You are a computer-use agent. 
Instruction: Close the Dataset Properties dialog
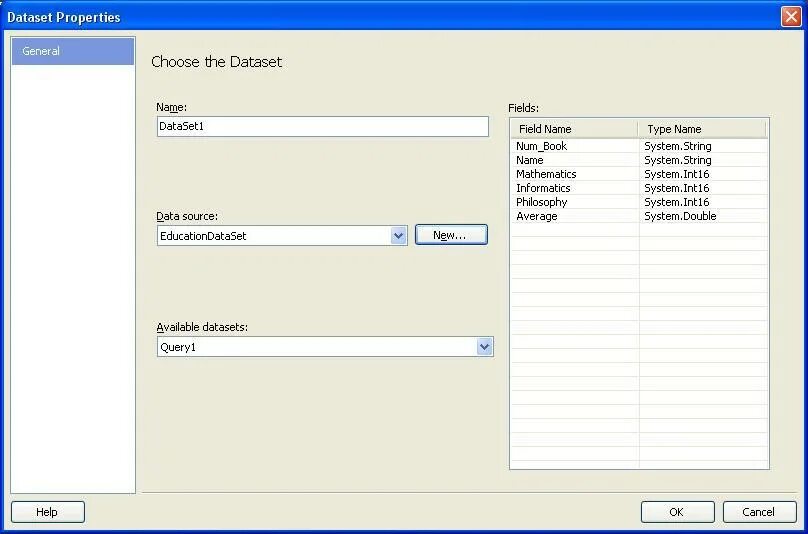(790, 17)
